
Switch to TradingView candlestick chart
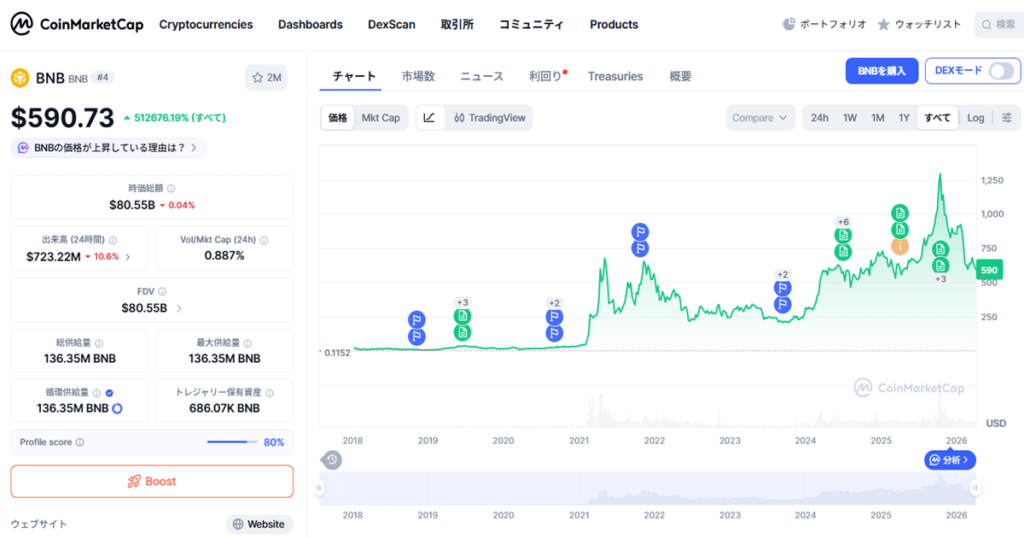[489, 118]
